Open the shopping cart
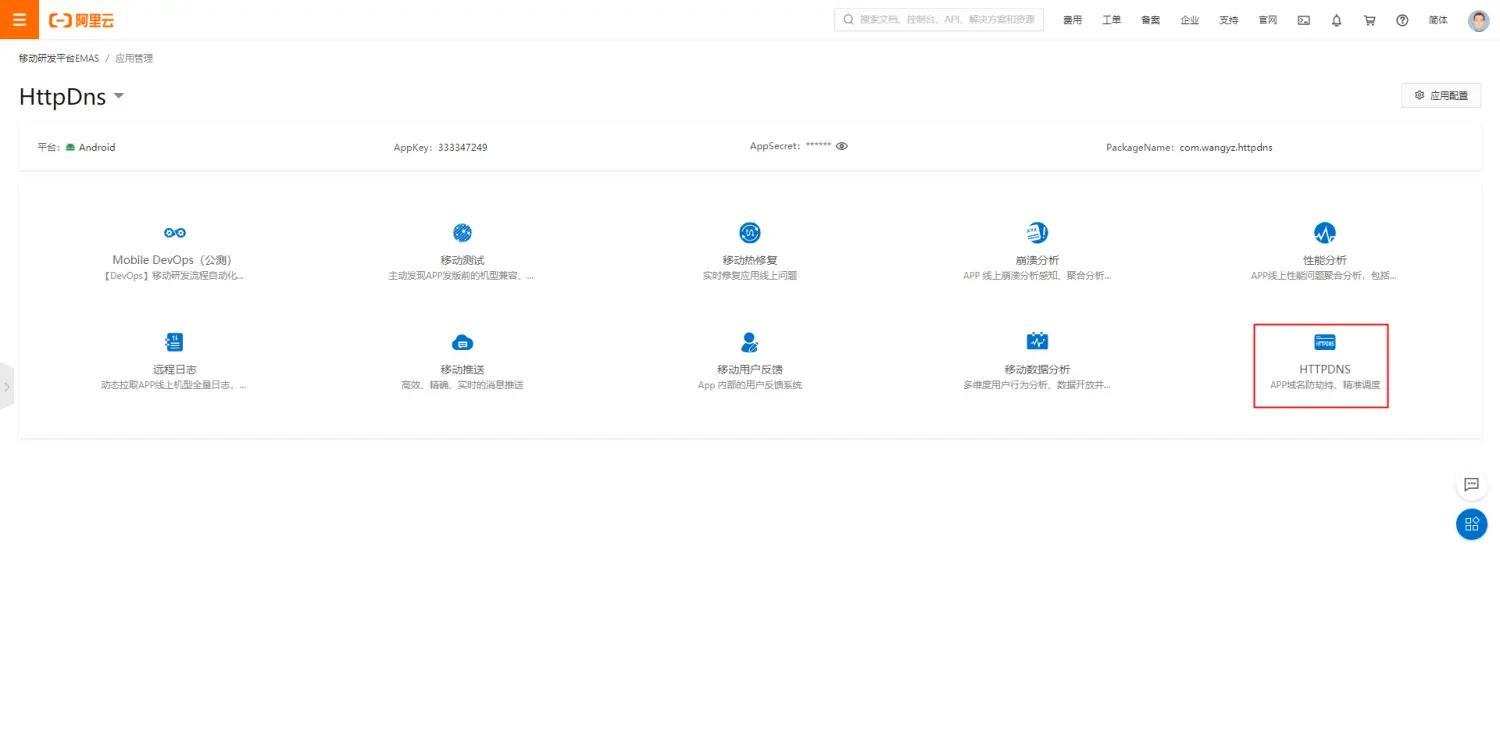 coord(1370,20)
